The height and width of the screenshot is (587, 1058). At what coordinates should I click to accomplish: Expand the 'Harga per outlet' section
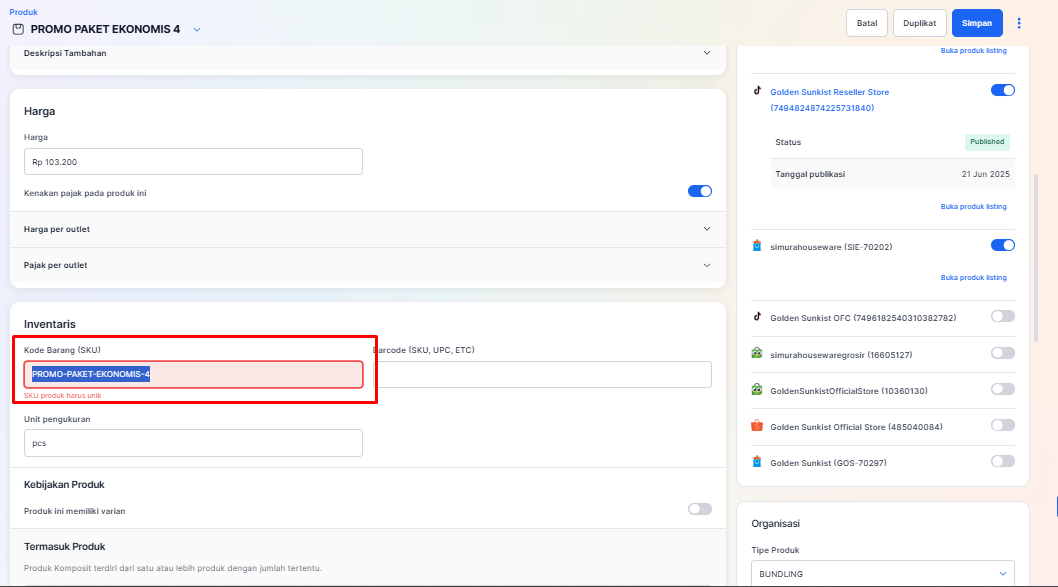[x=706, y=229]
